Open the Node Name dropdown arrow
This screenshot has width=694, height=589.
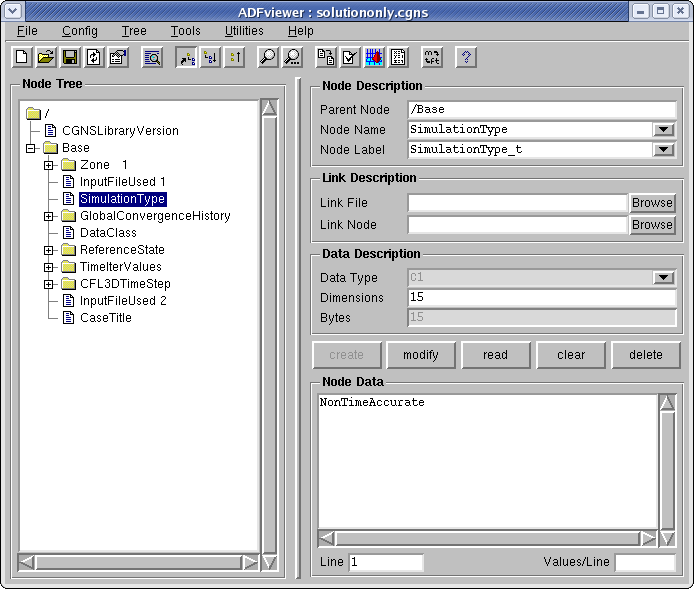[x=663, y=129]
